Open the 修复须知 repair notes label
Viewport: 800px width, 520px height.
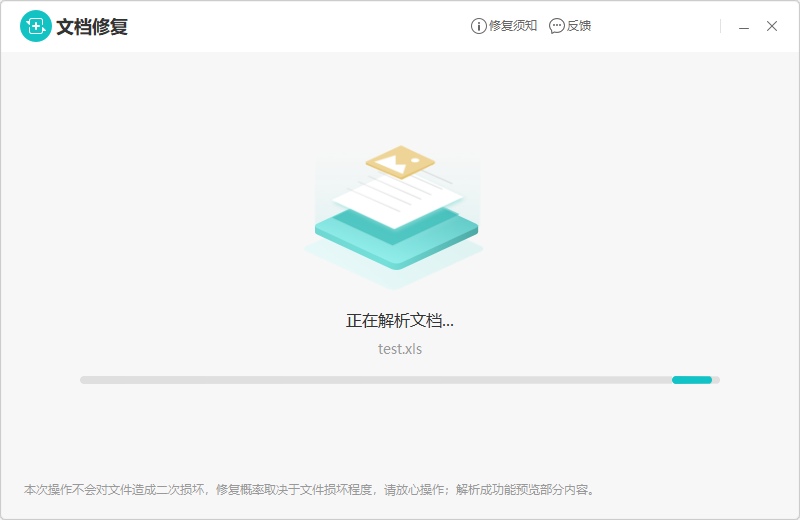tap(513, 27)
